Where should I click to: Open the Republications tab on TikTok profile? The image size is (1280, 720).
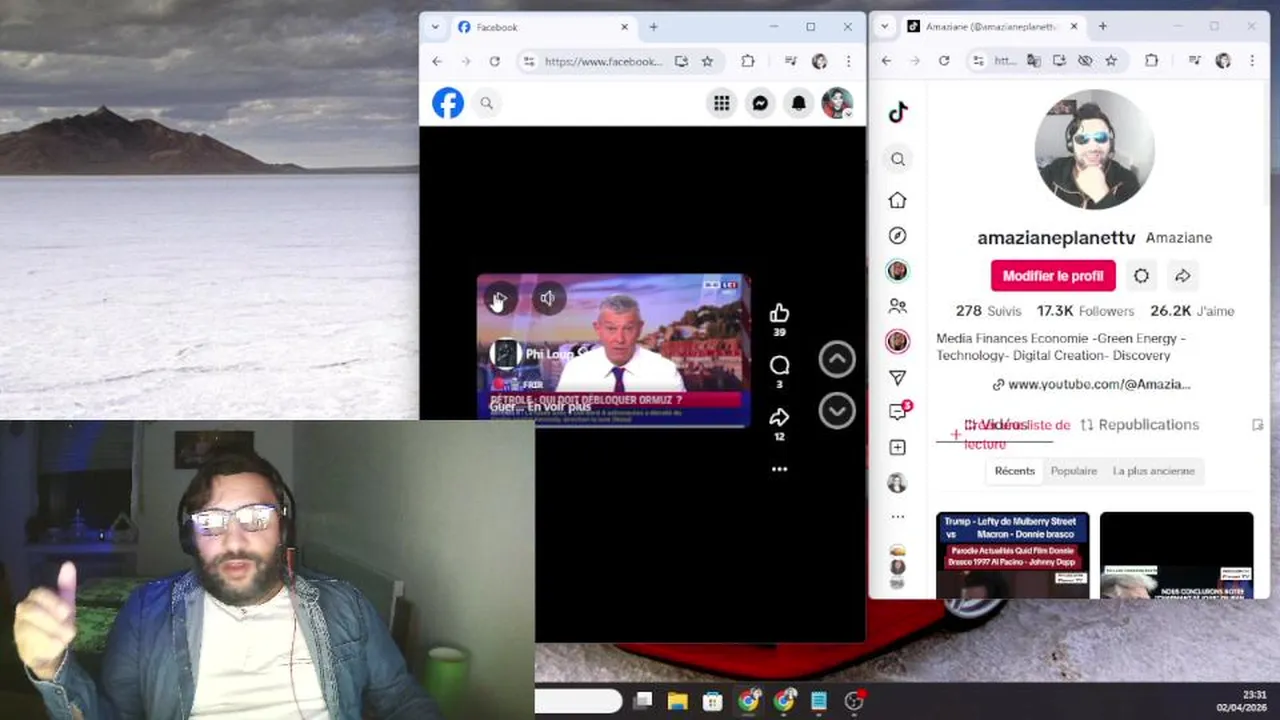click(x=1139, y=425)
